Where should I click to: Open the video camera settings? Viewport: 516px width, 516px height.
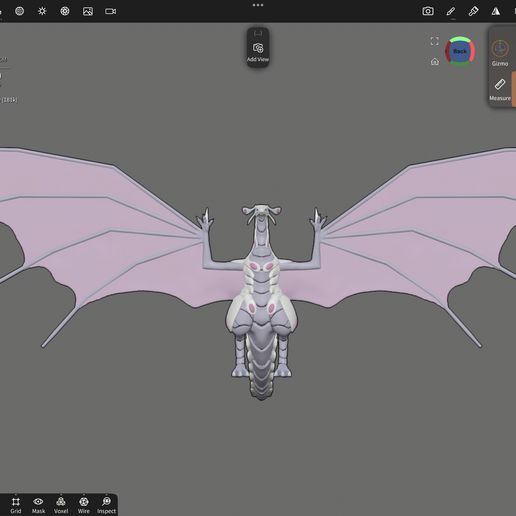[x=111, y=11]
